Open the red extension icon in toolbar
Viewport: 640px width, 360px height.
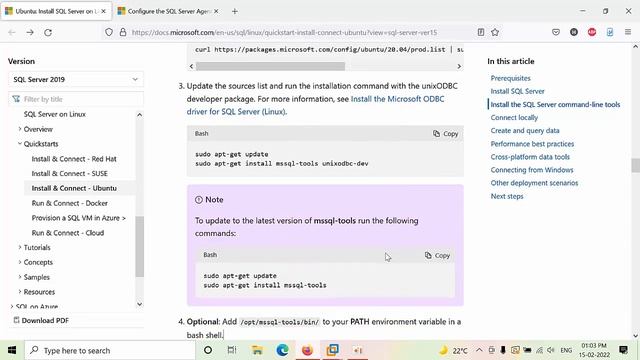pyautogui.click(x=591, y=32)
